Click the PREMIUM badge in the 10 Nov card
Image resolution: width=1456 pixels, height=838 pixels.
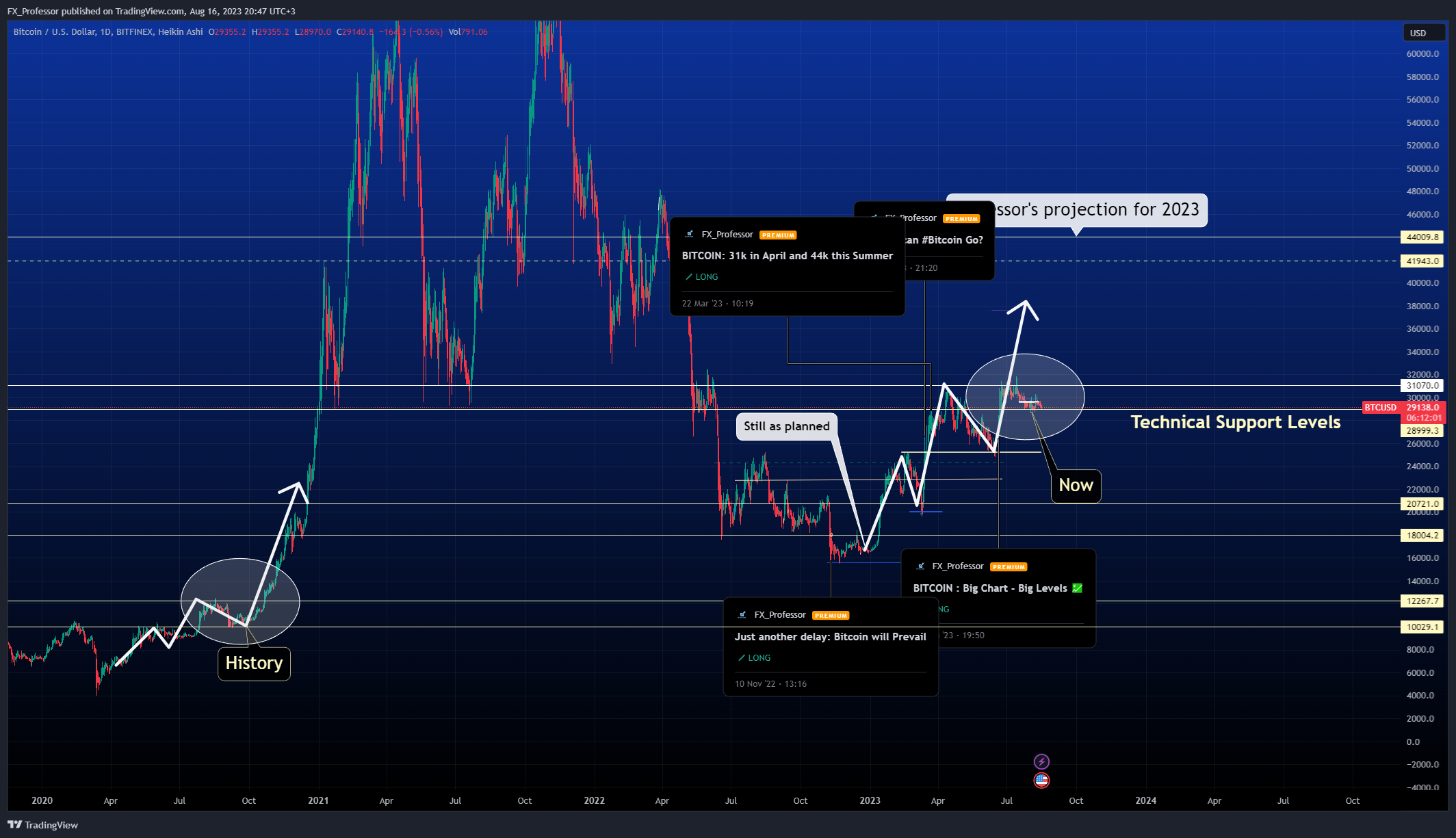(x=831, y=616)
